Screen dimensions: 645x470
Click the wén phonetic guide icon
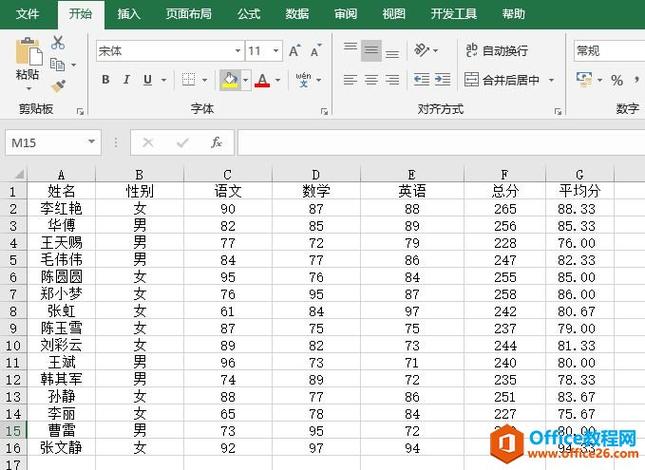[x=304, y=79]
